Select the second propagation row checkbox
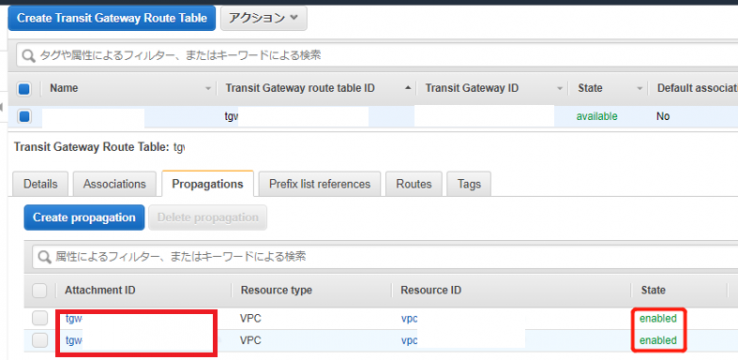This screenshot has height=360, width=738. 40,340
